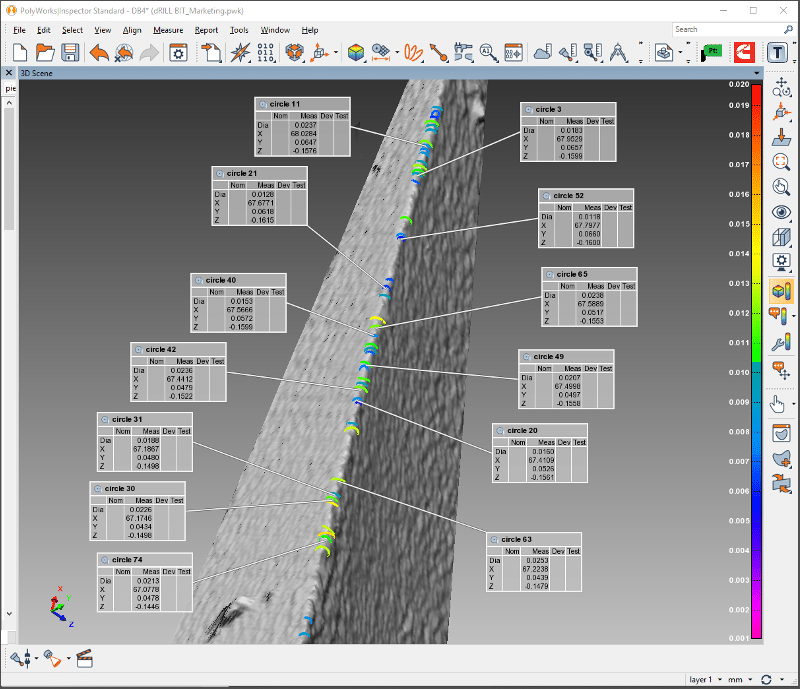Screen dimensions: 800x689
Task: Click the circle 11 annotation header
Action: pos(303,104)
